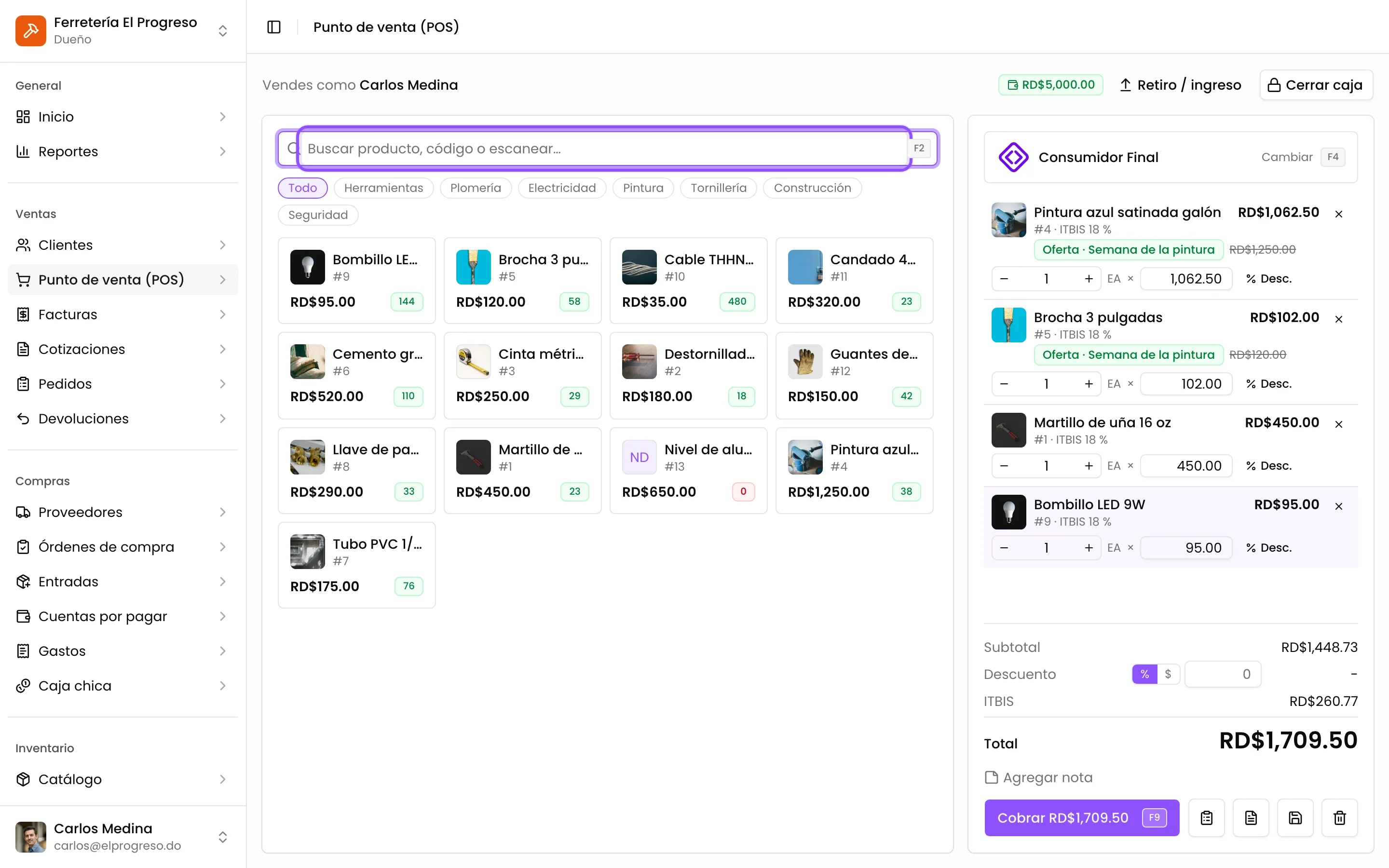1389x868 pixels.
Task: Switch discount type to percent
Action: tap(1144, 674)
